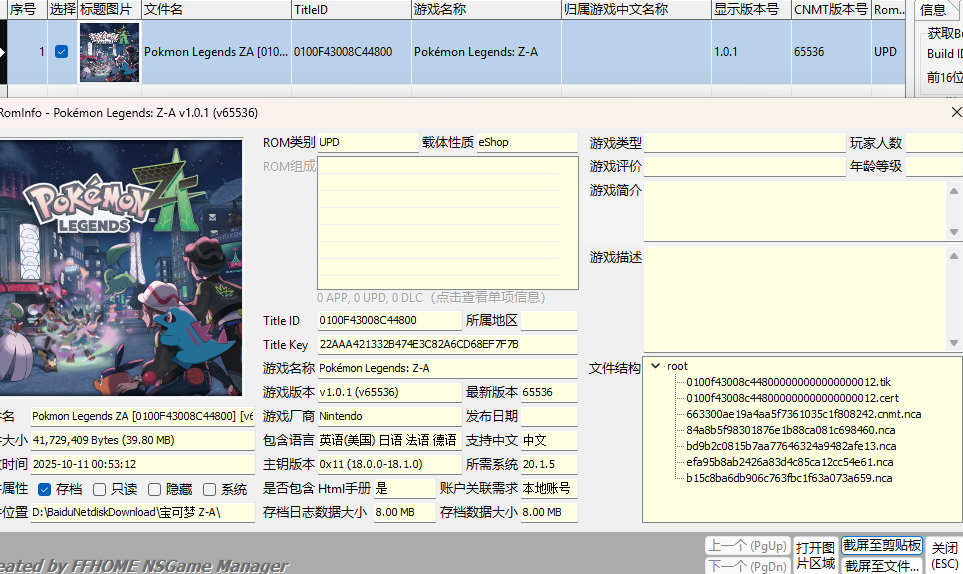
Task: Click 打开图片区域 open image area button
Action: (x=815, y=556)
